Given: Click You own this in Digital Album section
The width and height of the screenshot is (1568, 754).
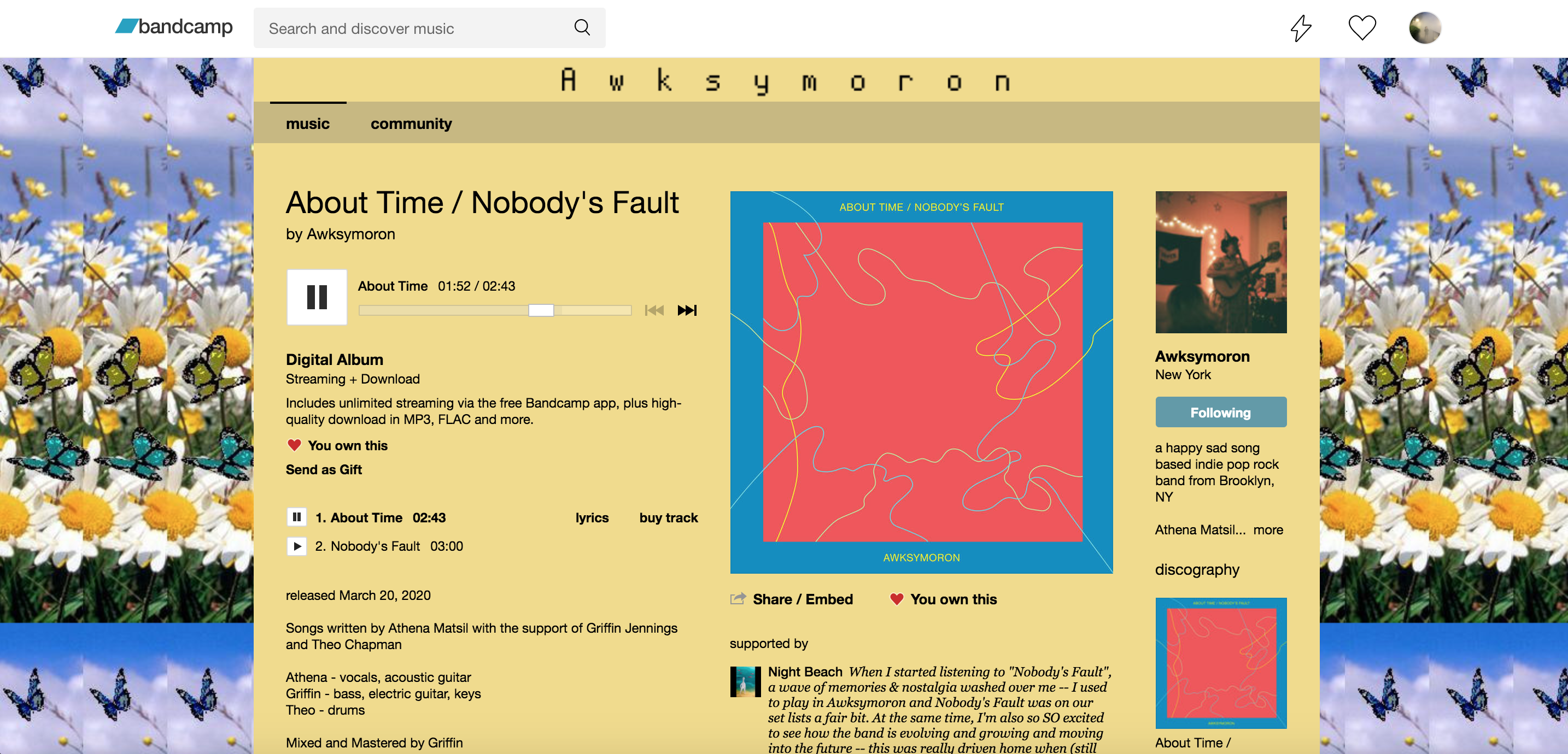Looking at the screenshot, I should pyautogui.click(x=348, y=445).
